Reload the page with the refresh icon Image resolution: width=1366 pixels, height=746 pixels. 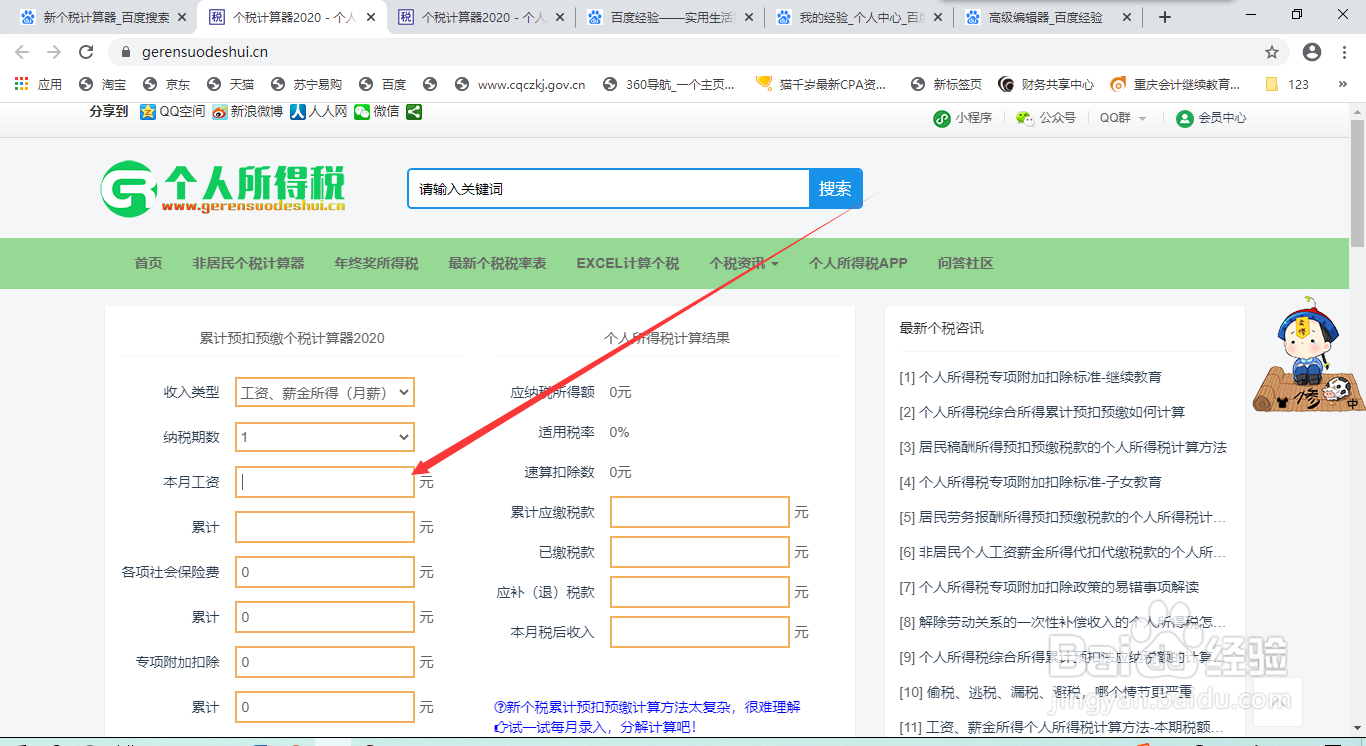click(86, 52)
